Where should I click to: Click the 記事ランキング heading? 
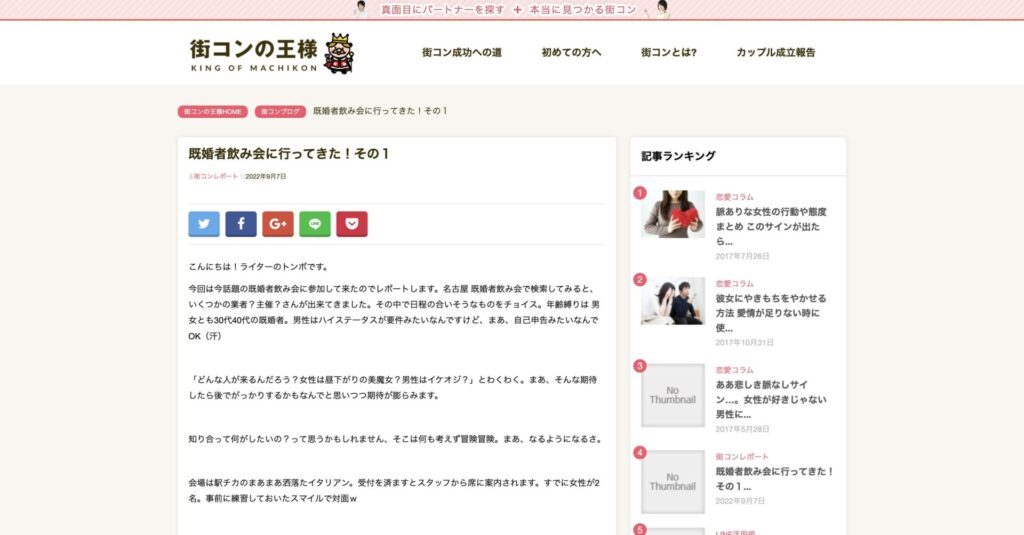click(x=679, y=156)
